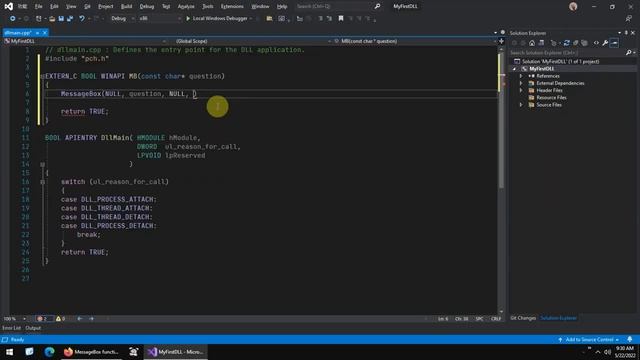Click the Search (Ctrl+Q) box

[334, 6]
